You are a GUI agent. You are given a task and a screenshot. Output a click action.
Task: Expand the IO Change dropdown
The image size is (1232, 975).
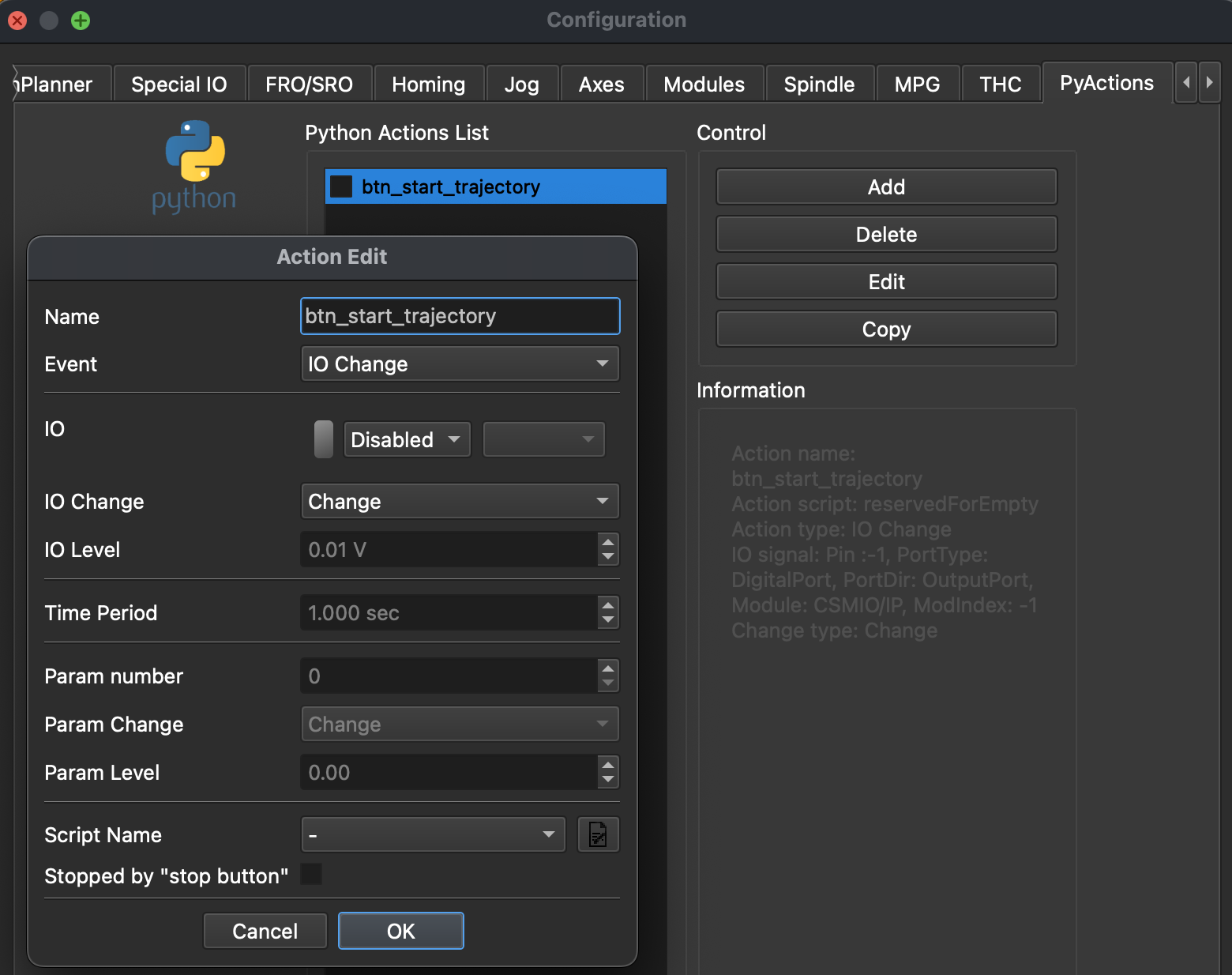pos(460,501)
